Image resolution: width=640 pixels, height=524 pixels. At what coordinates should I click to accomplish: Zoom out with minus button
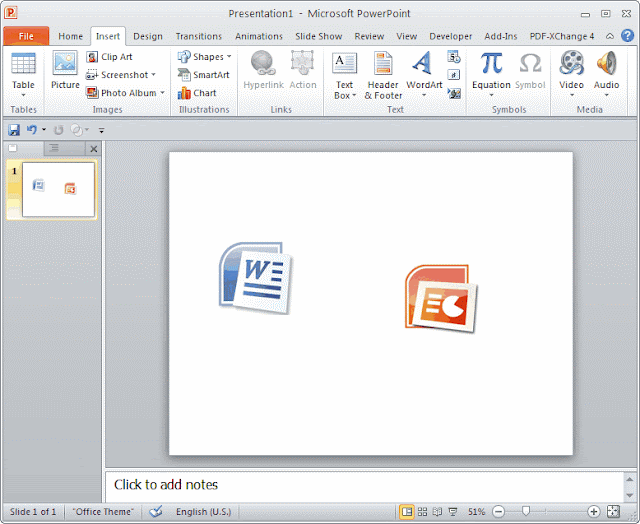coord(498,511)
